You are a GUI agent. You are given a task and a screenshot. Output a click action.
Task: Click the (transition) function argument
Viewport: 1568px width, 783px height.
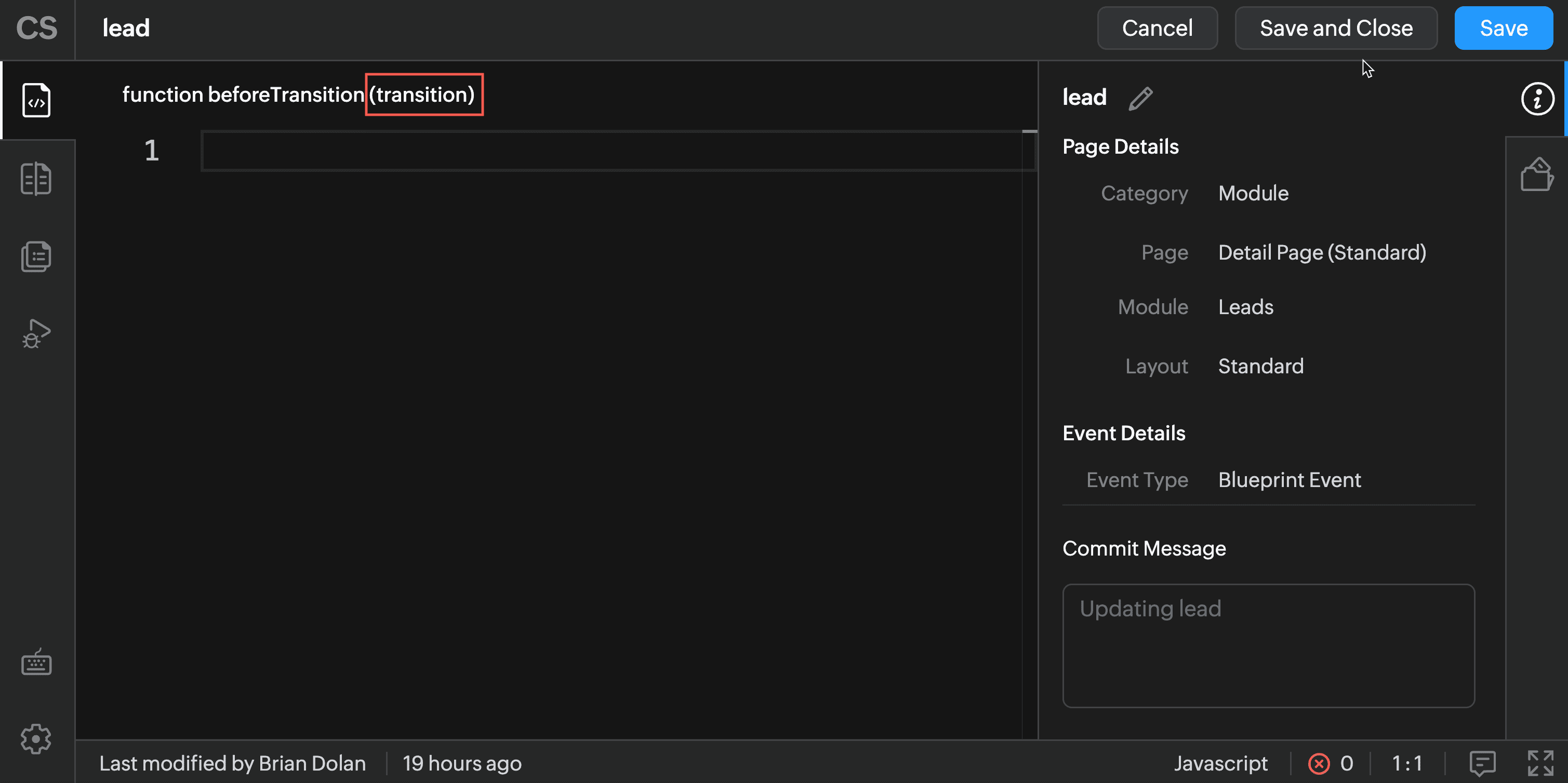423,95
